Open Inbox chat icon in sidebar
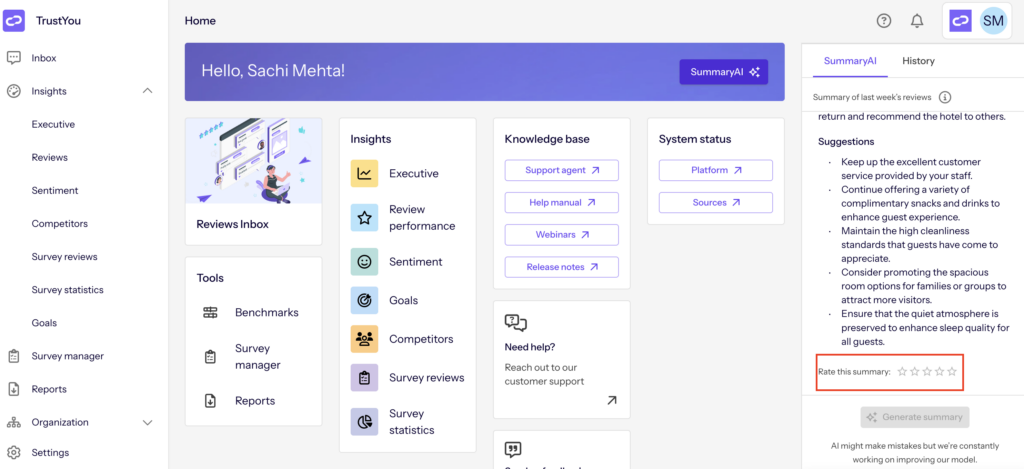This screenshot has width=1024, height=469. click(x=14, y=58)
